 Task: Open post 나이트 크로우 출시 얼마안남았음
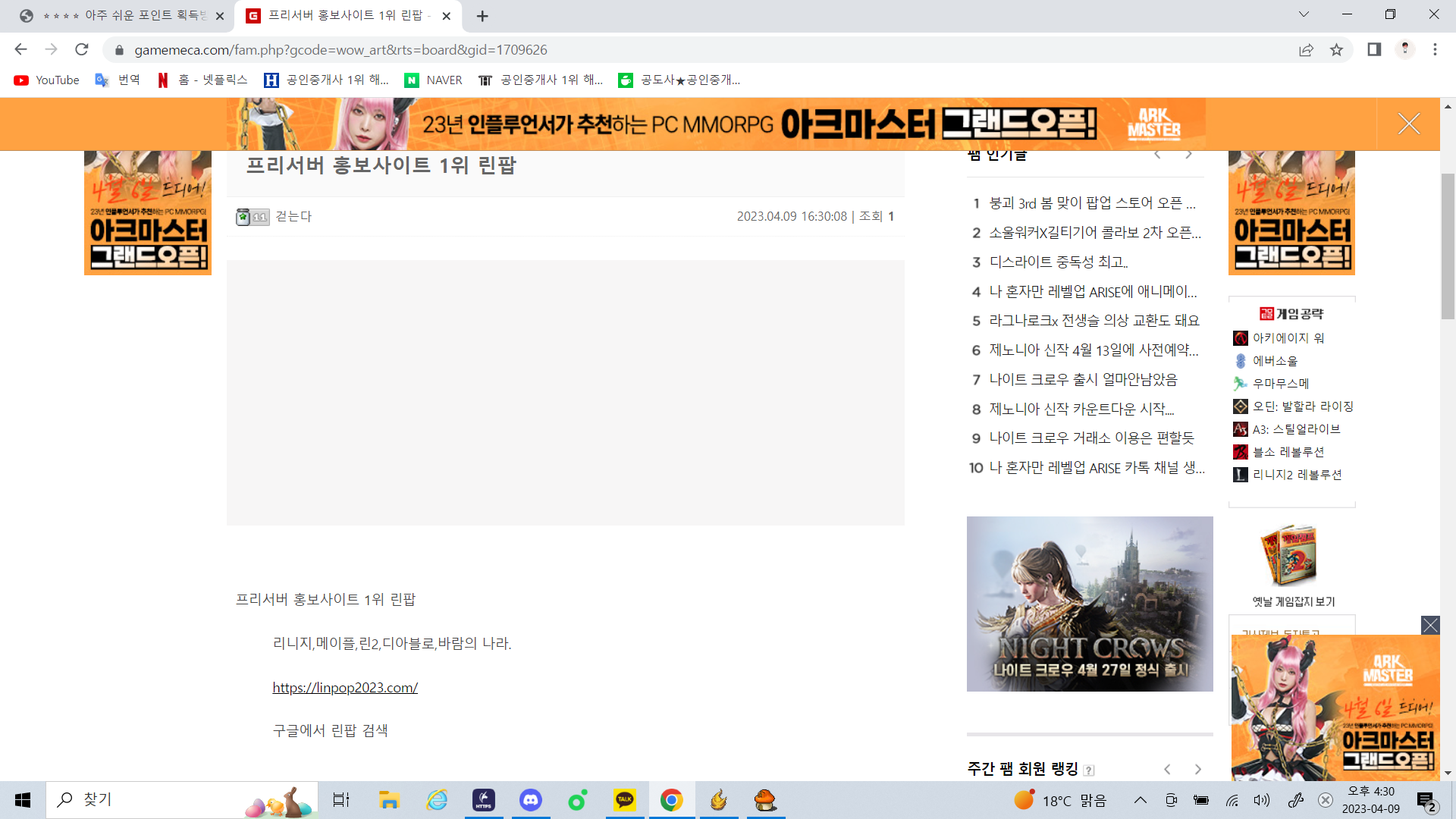click(x=1084, y=380)
